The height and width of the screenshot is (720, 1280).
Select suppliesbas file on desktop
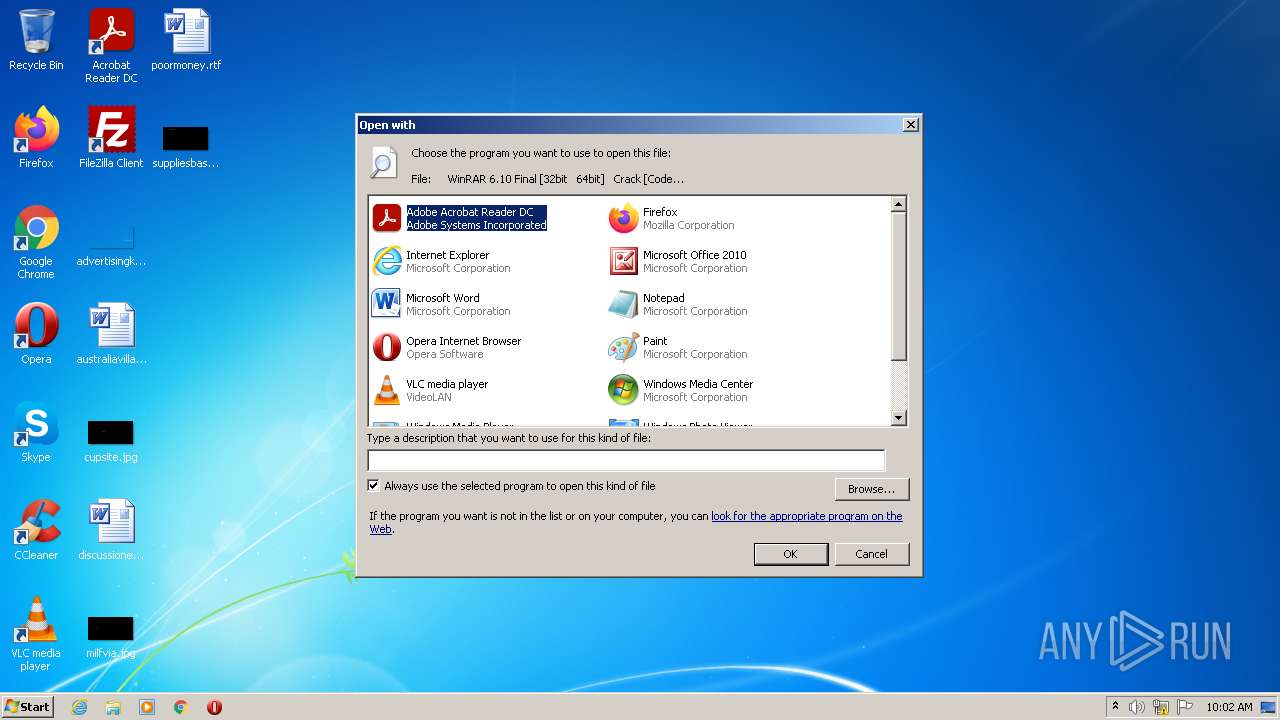(x=186, y=146)
